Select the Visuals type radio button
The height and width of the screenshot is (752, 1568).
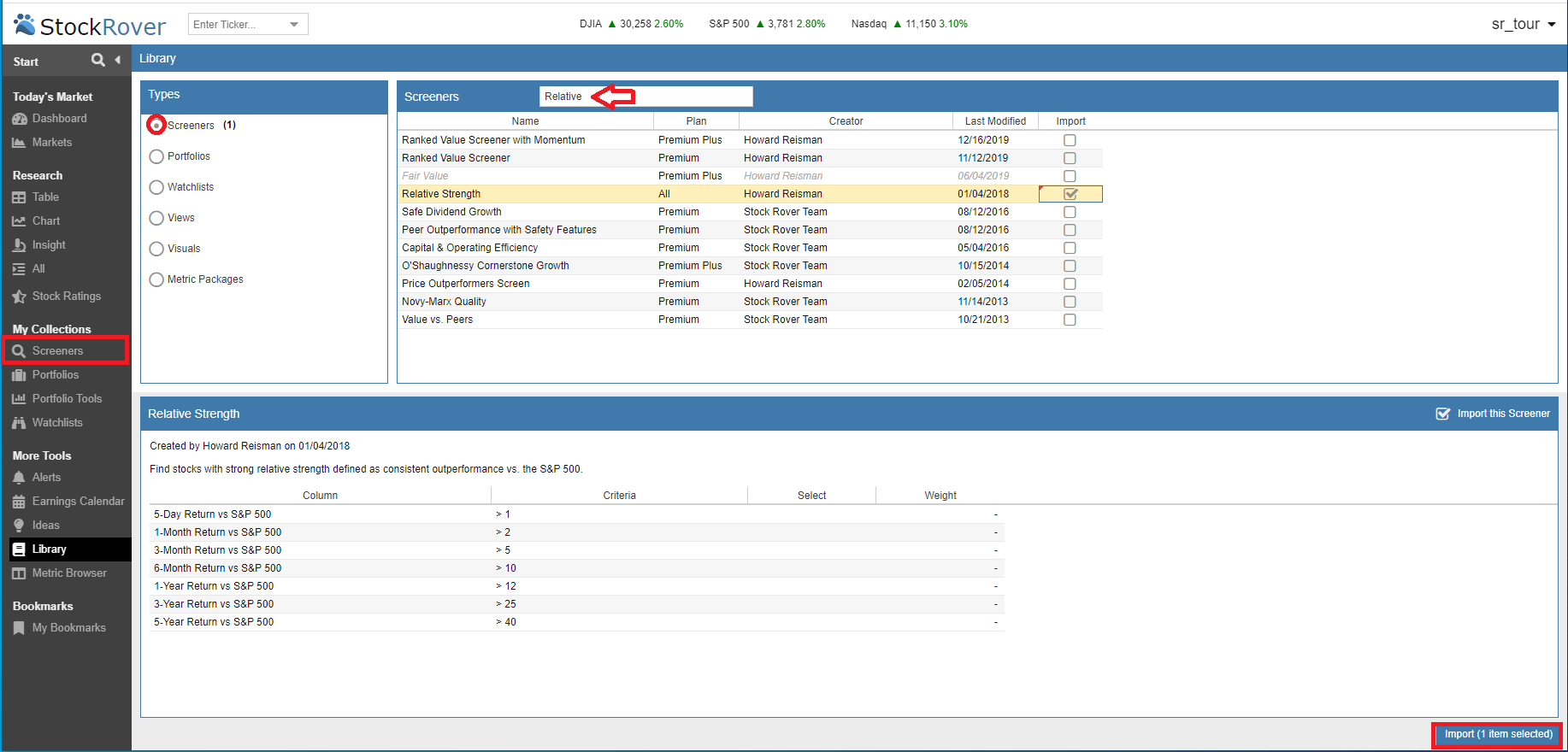pos(156,249)
